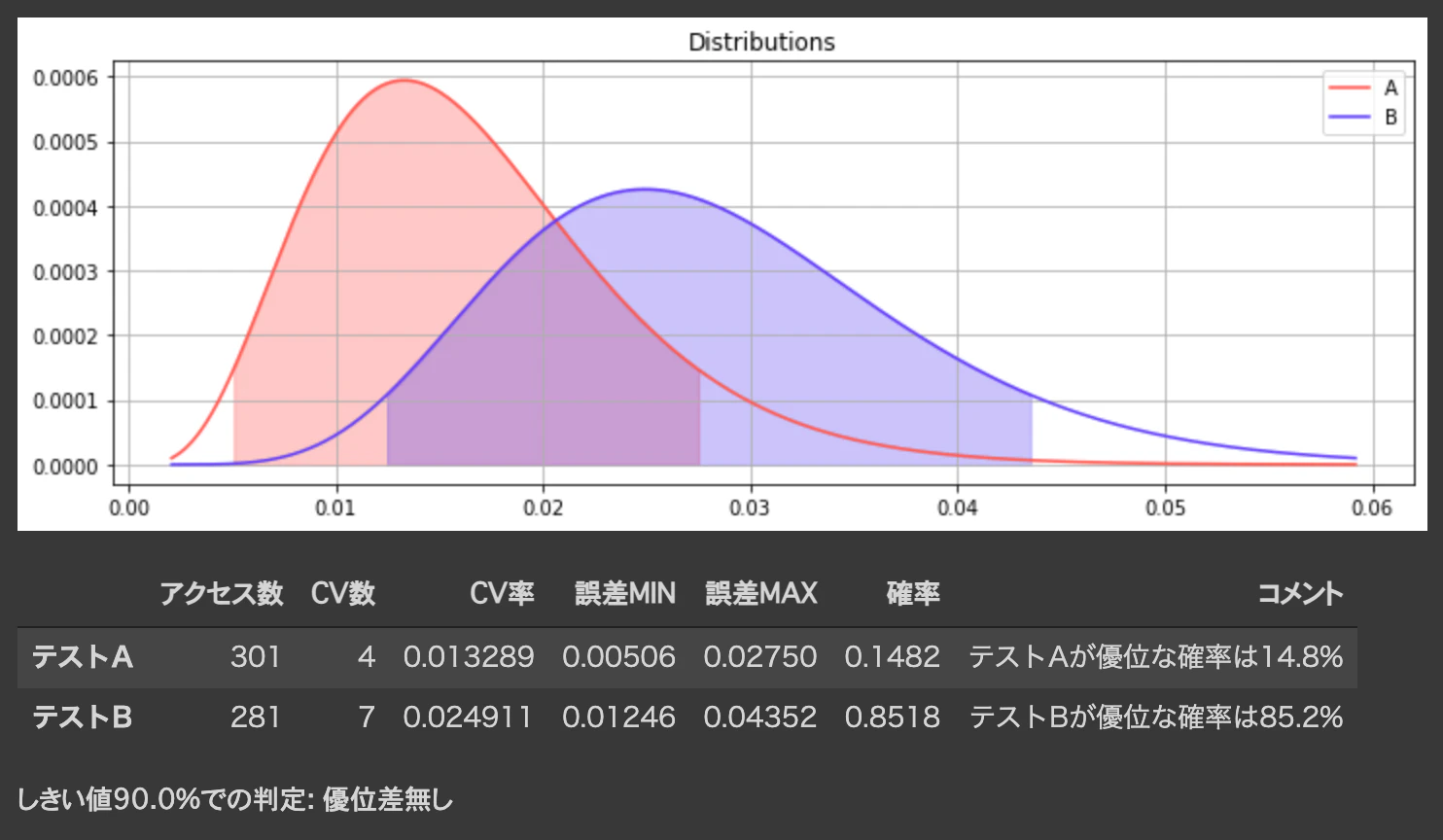
Task: Click the 0.02750 error maximum value
Action: click(760, 657)
